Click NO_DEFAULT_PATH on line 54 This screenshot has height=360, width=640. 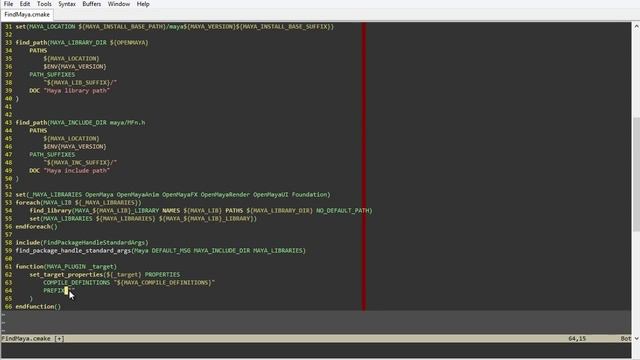coord(344,211)
